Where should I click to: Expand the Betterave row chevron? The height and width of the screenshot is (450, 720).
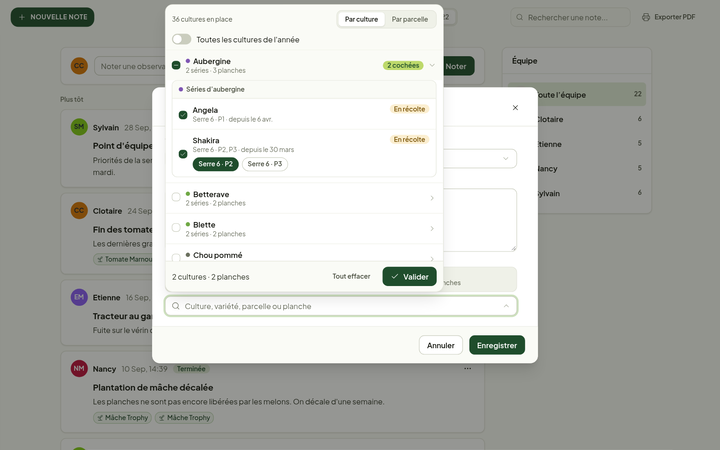(x=432, y=198)
